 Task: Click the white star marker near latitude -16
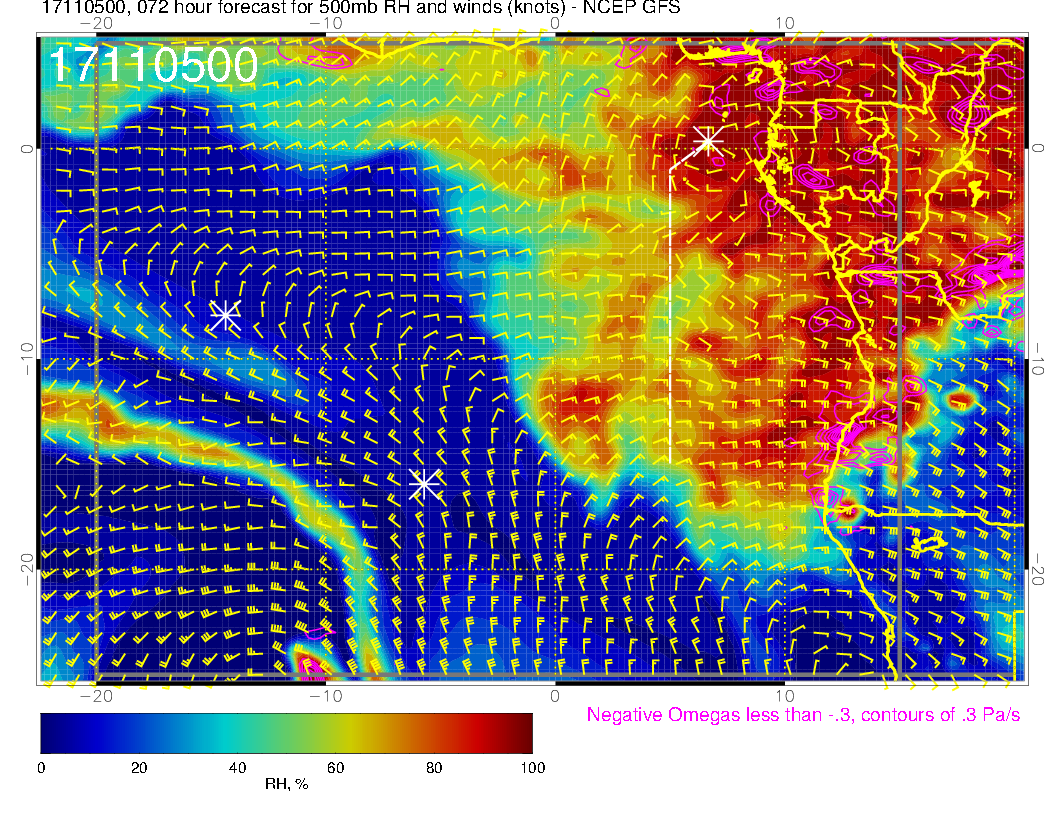[424, 483]
